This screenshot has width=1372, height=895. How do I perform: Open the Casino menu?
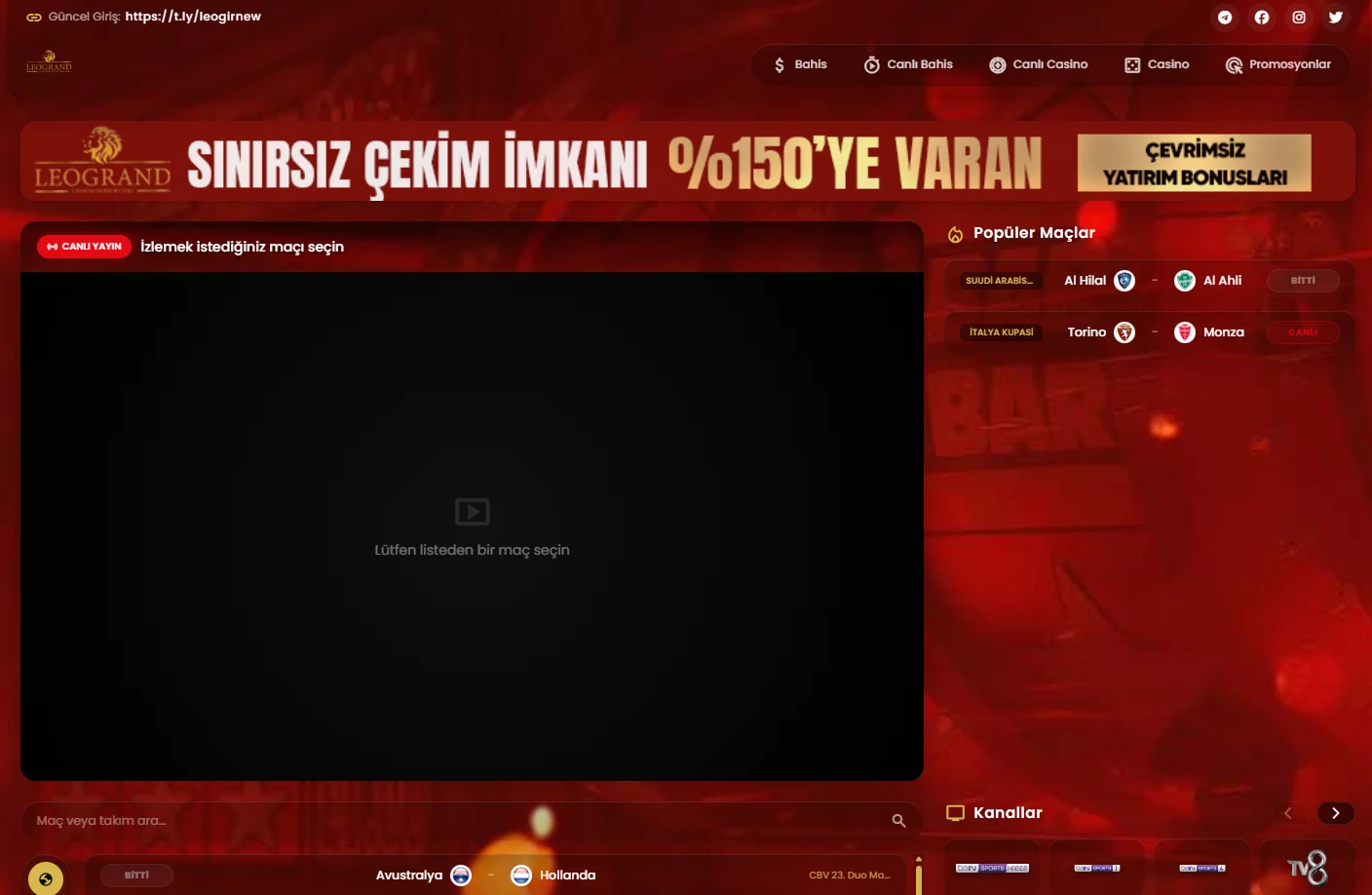pyautogui.click(x=1157, y=64)
